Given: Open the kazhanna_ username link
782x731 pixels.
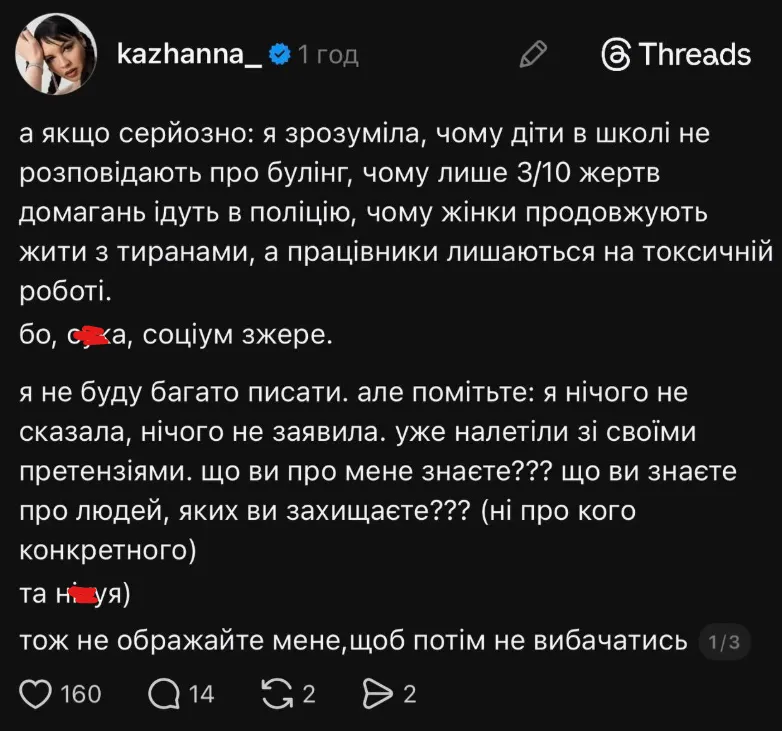Looking at the screenshot, I should 189,54.
